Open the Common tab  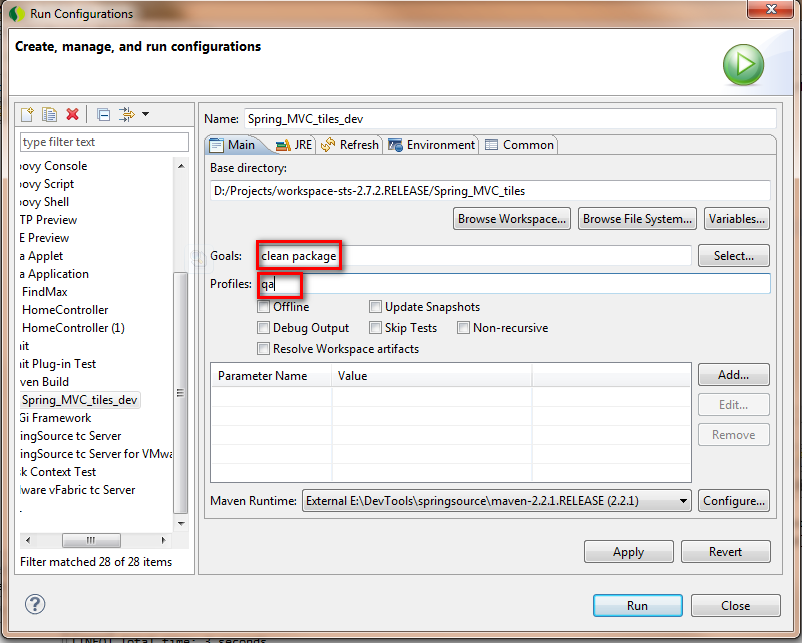coord(519,145)
